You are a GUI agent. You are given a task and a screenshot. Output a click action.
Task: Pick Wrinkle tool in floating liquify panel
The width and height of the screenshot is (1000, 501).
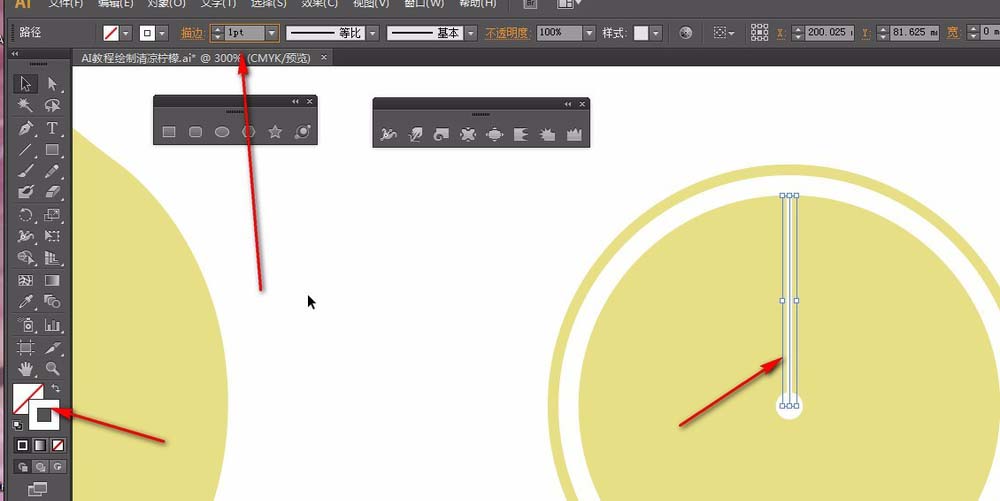pos(575,134)
